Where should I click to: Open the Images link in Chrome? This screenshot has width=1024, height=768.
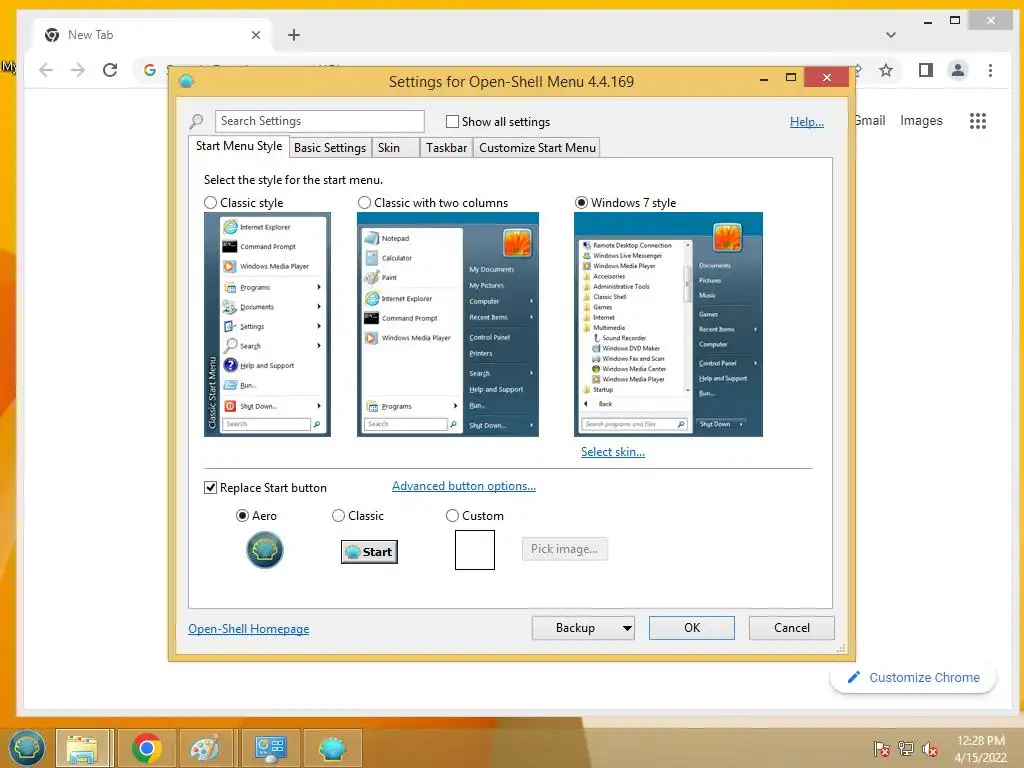921,121
